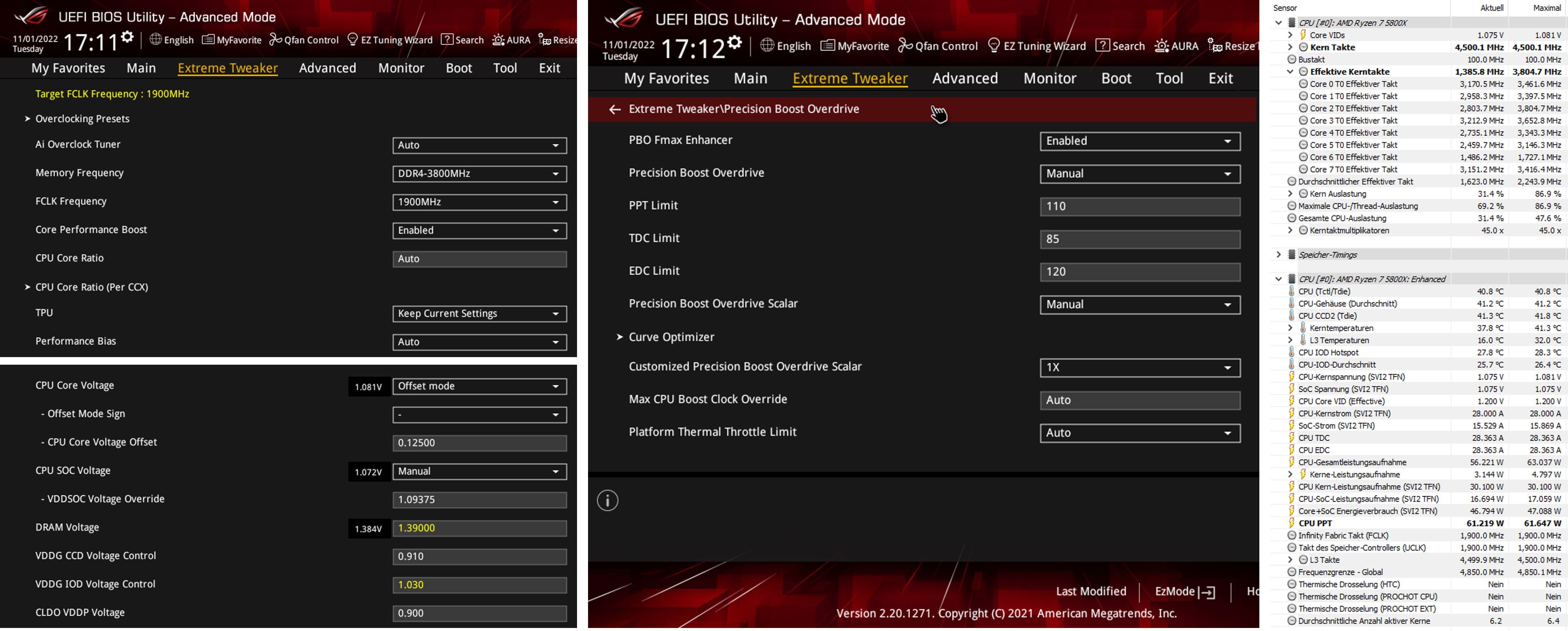Open the Exit tab in the right BIOS window
The width and height of the screenshot is (1568, 631).
coord(1220,79)
